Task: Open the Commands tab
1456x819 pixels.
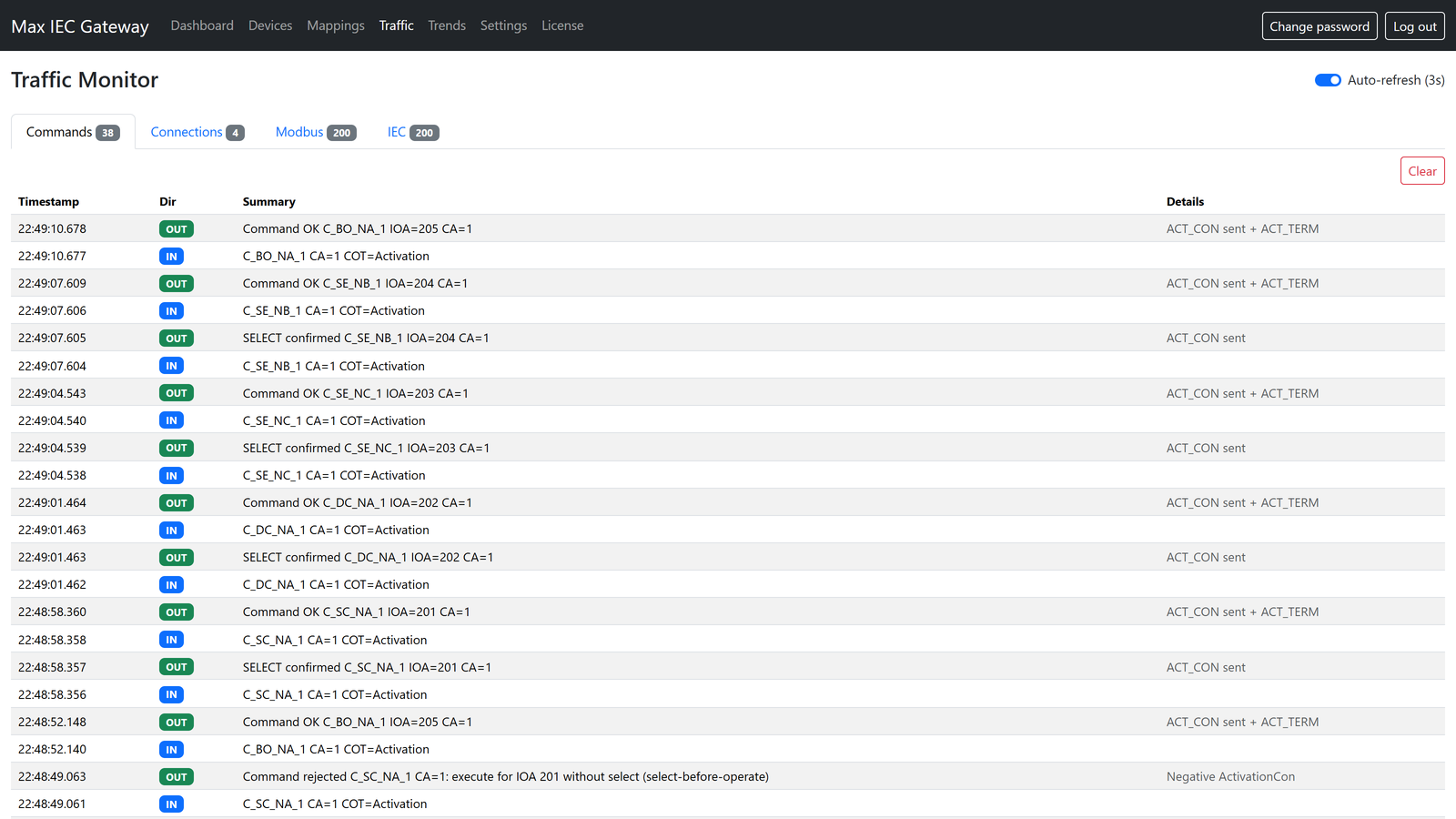Action: [x=73, y=132]
